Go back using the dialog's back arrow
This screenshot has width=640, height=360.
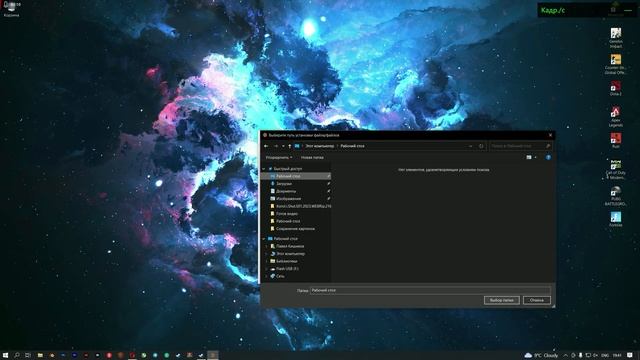pos(266,146)
